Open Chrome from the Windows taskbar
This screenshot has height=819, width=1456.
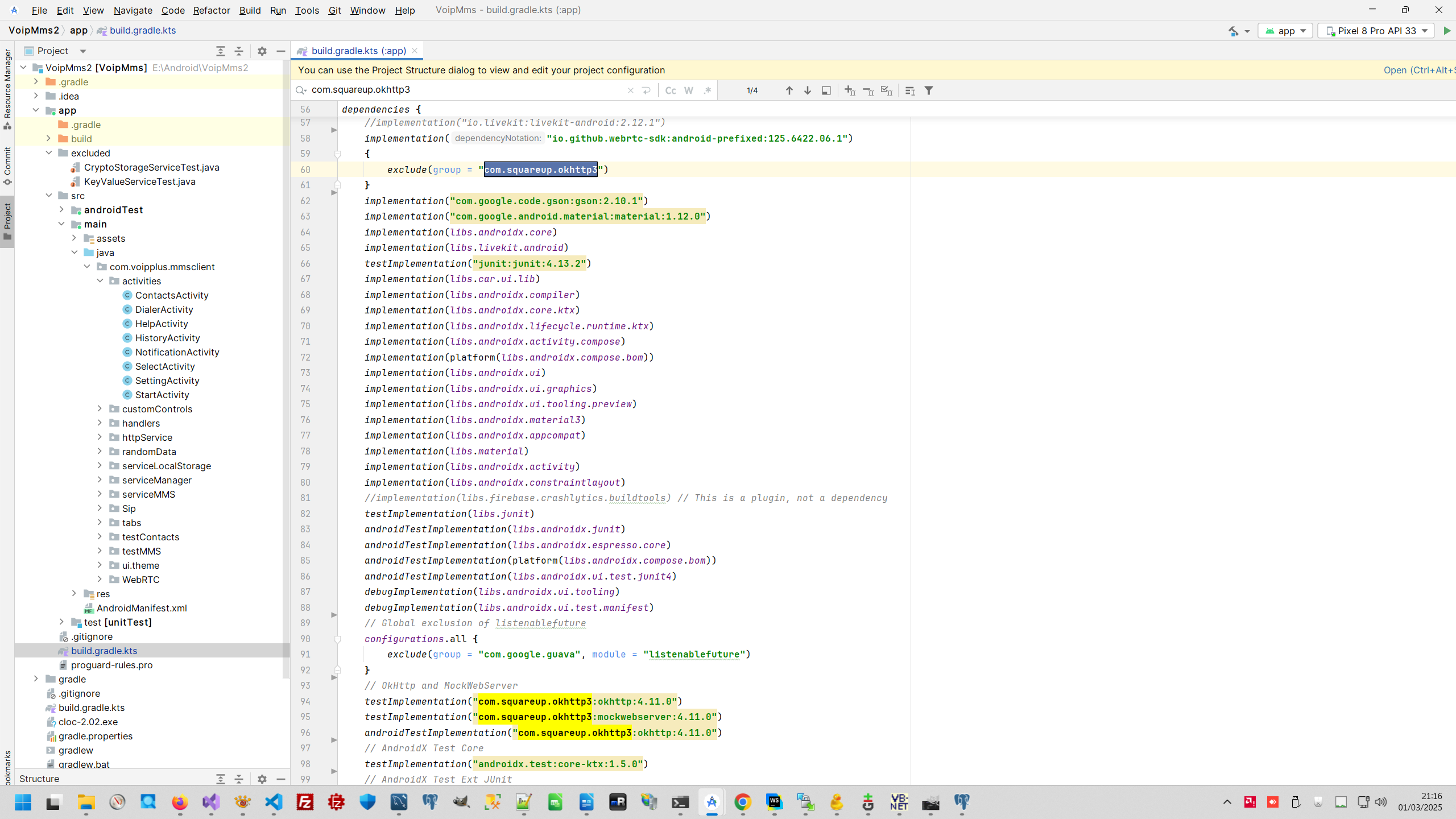pyautogui.click(x=742, y=803)
